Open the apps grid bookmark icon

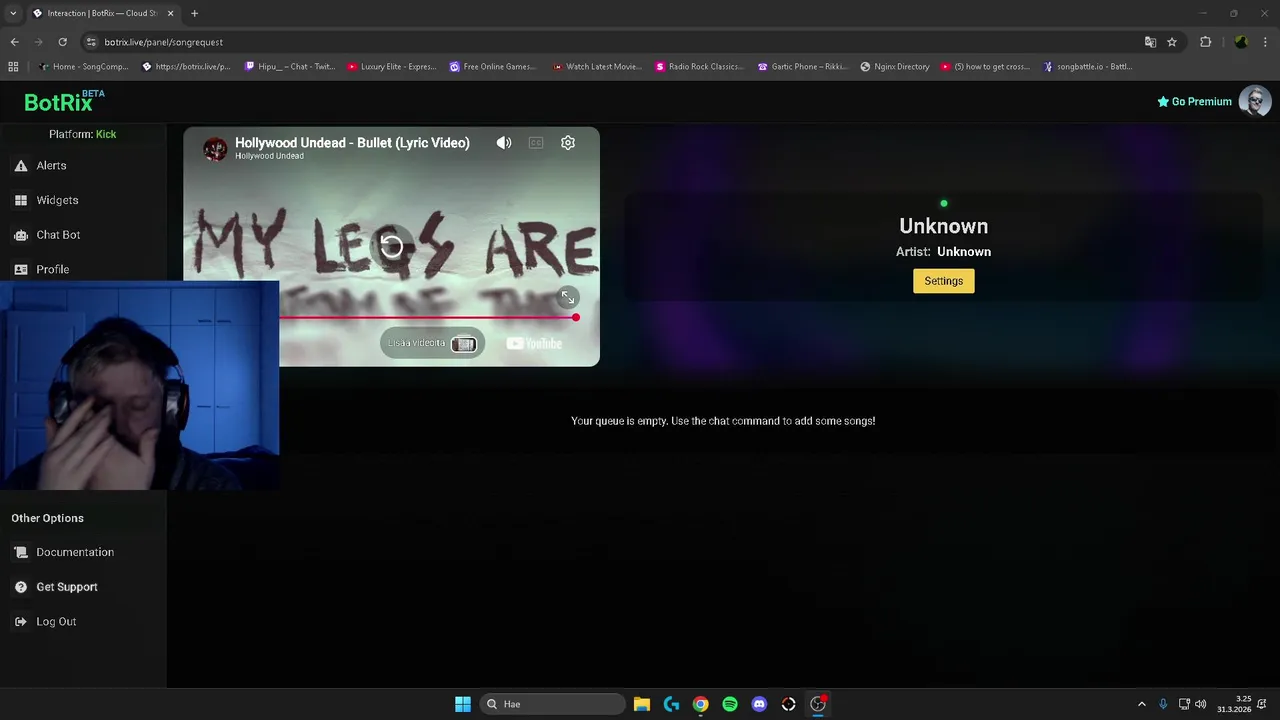pos(13,67)
